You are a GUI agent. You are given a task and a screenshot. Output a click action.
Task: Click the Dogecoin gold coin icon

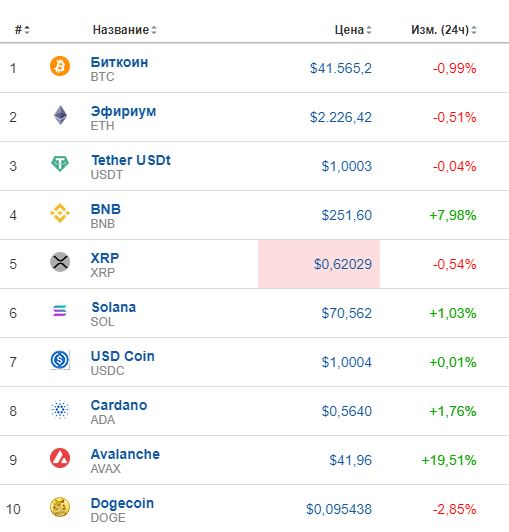coord(60,507)
